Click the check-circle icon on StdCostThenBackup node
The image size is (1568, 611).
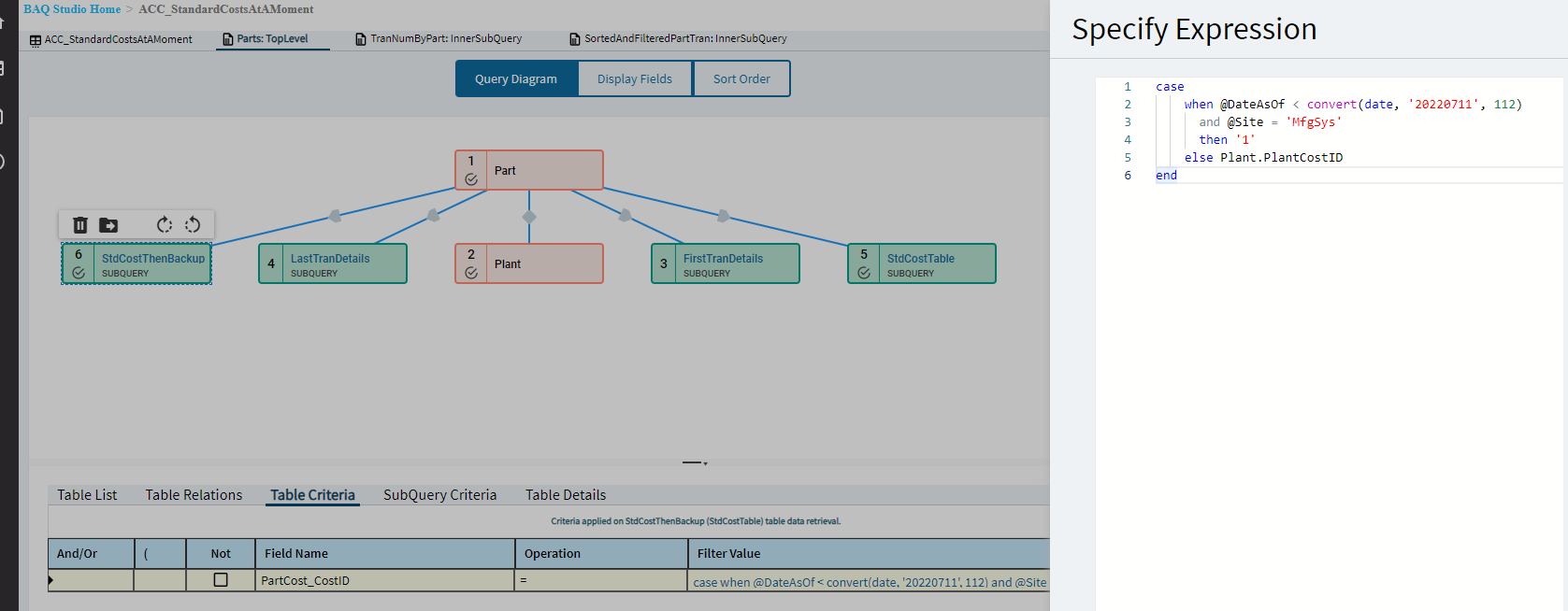[79, 273]
